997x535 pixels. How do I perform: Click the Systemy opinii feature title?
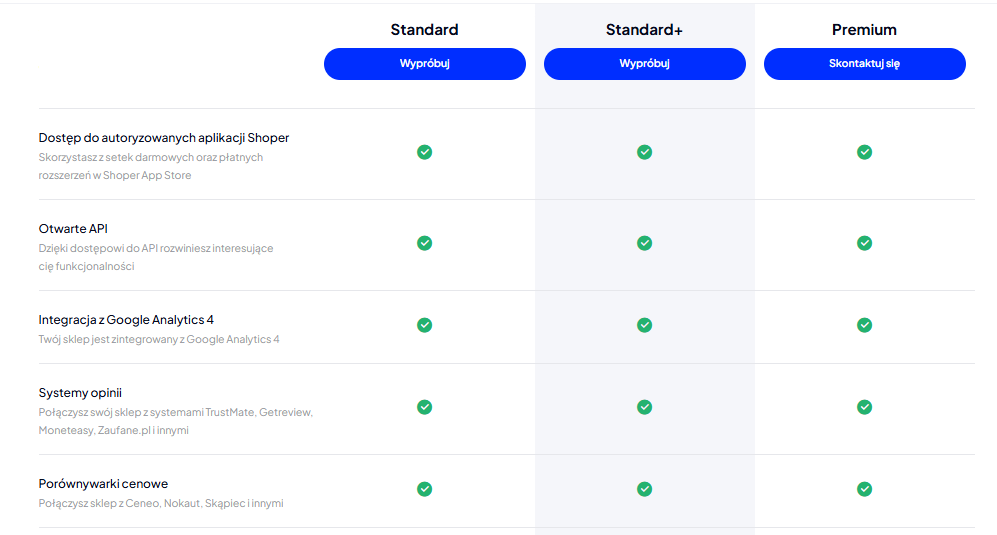[x=80, y=393]
